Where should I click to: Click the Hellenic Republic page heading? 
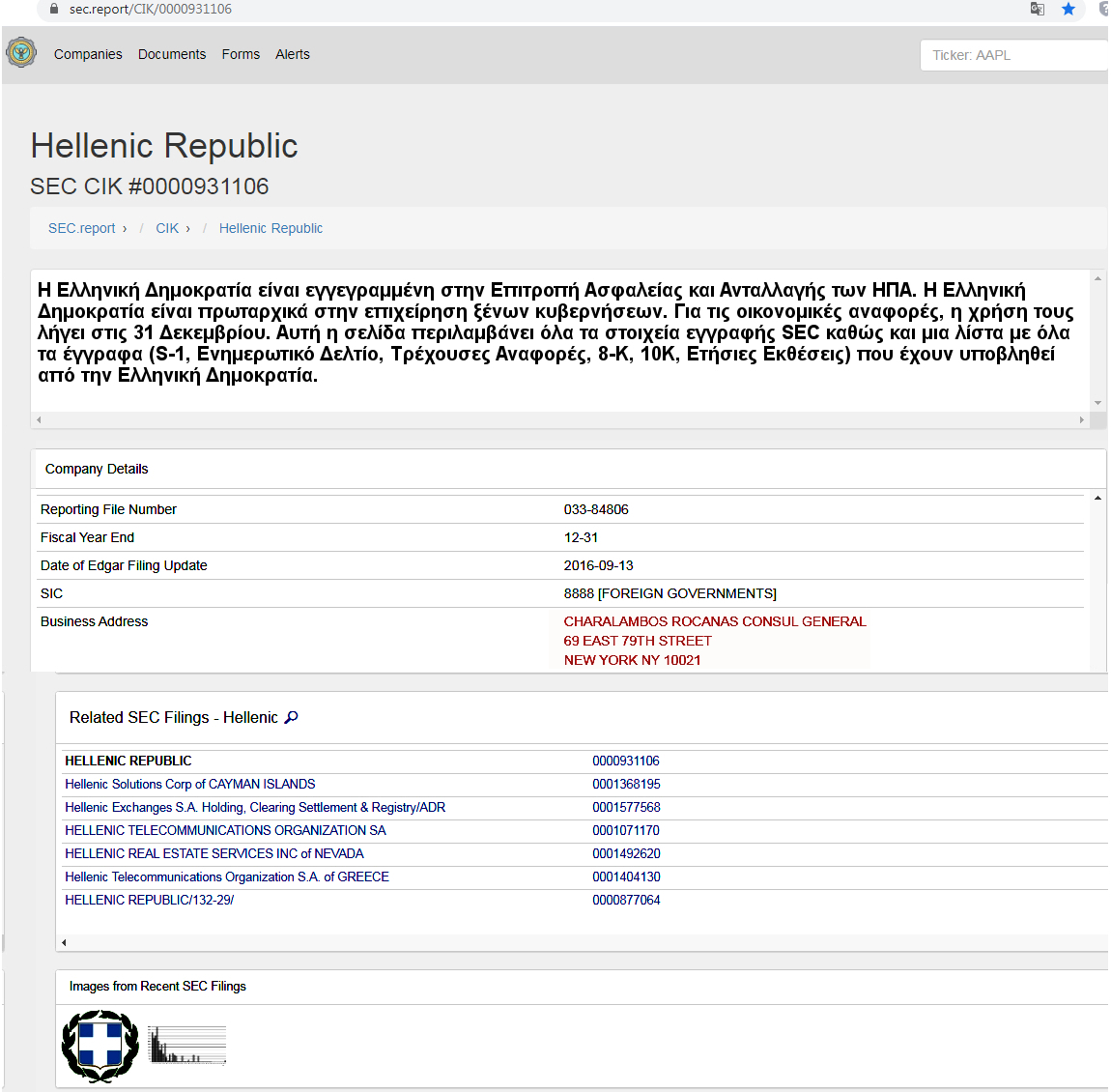coord(163,146)
